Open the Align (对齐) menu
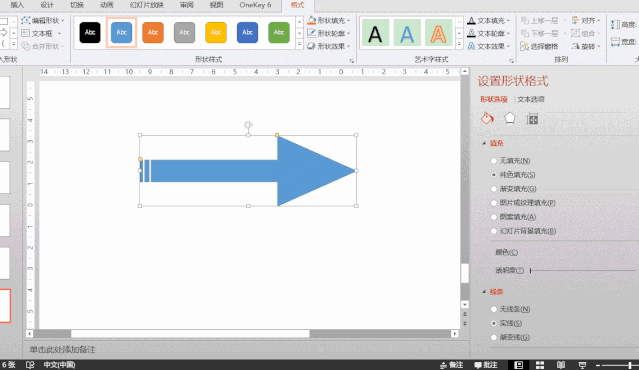The height and width of the screenshot is (370, 639). pyautogui.click(x=586, y=20)
